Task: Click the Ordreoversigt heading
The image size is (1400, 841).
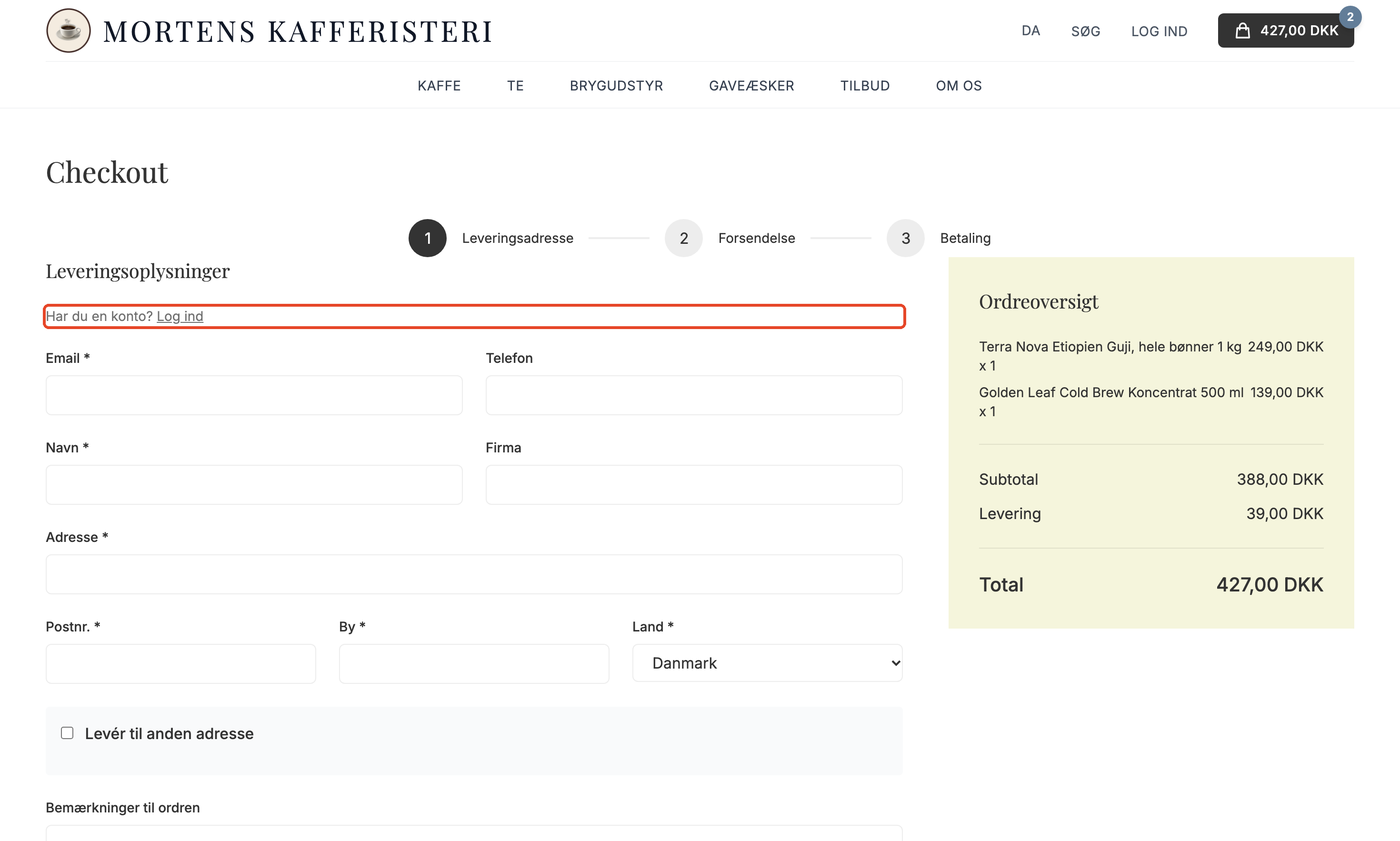Action: pos(1039,301)
